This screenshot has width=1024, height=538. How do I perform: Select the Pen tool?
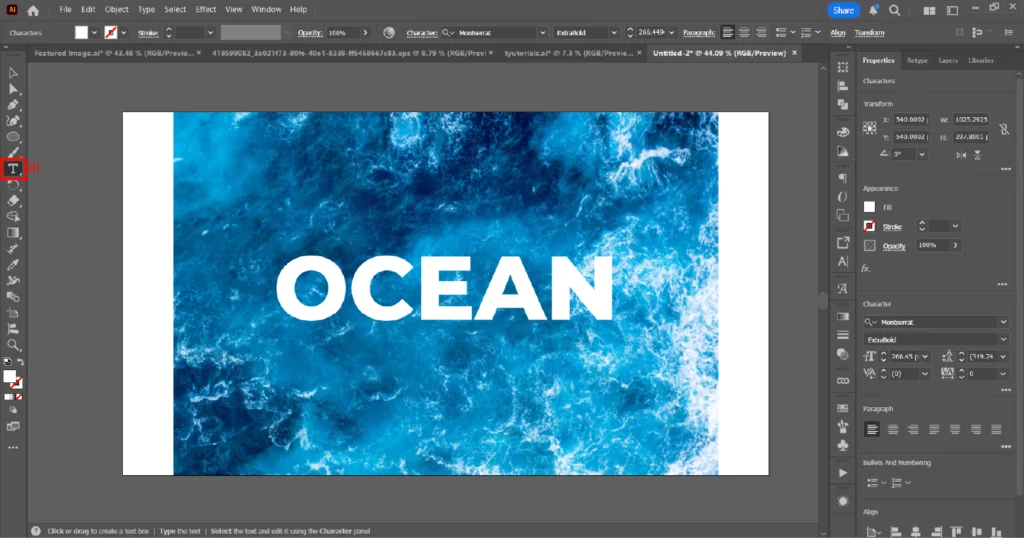[12, 104]
